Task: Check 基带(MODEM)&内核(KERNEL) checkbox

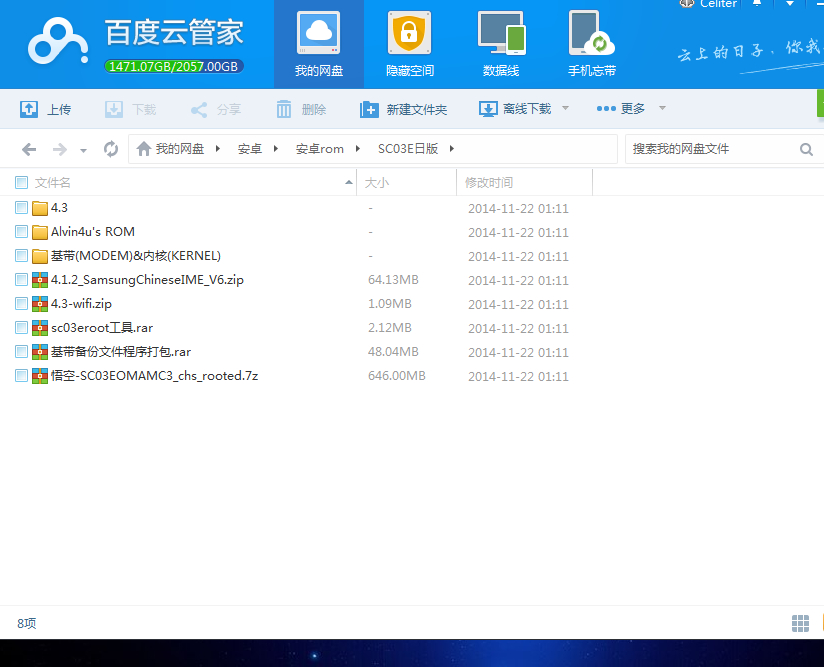Action: coord(22,256)
